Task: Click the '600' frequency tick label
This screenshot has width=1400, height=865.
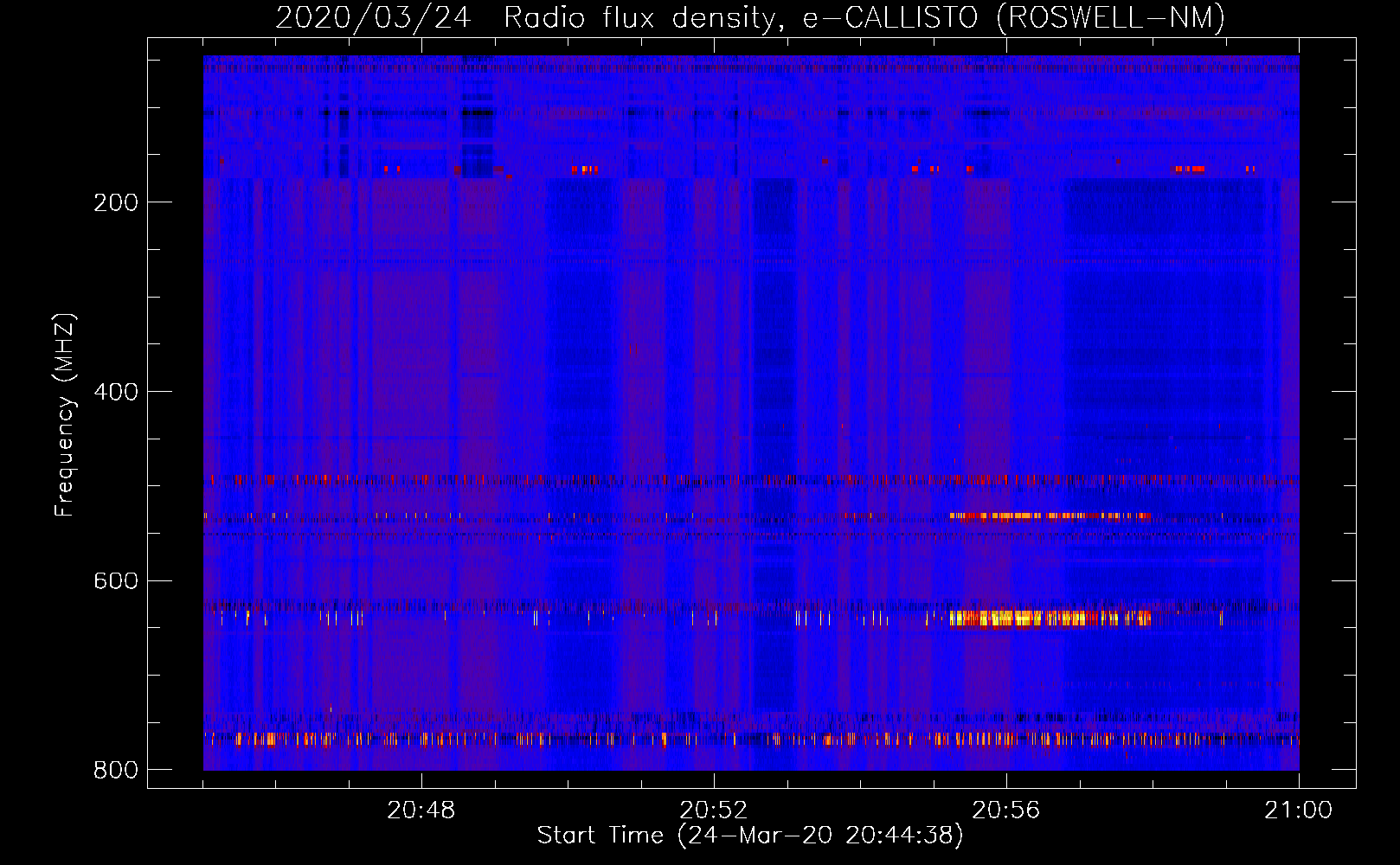Action: pos(116,580)
